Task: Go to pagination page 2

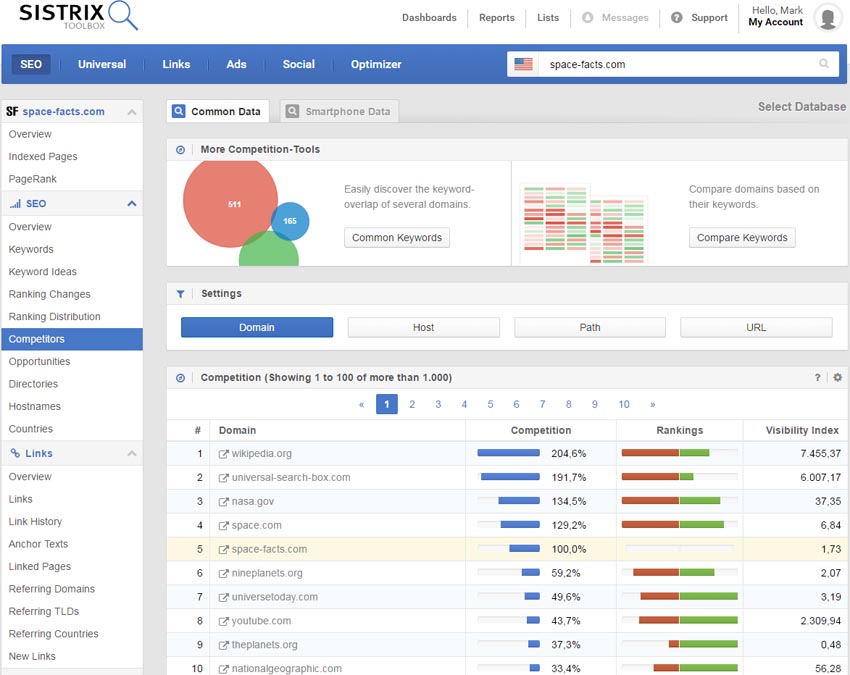Action: click(x=412, y=404)
